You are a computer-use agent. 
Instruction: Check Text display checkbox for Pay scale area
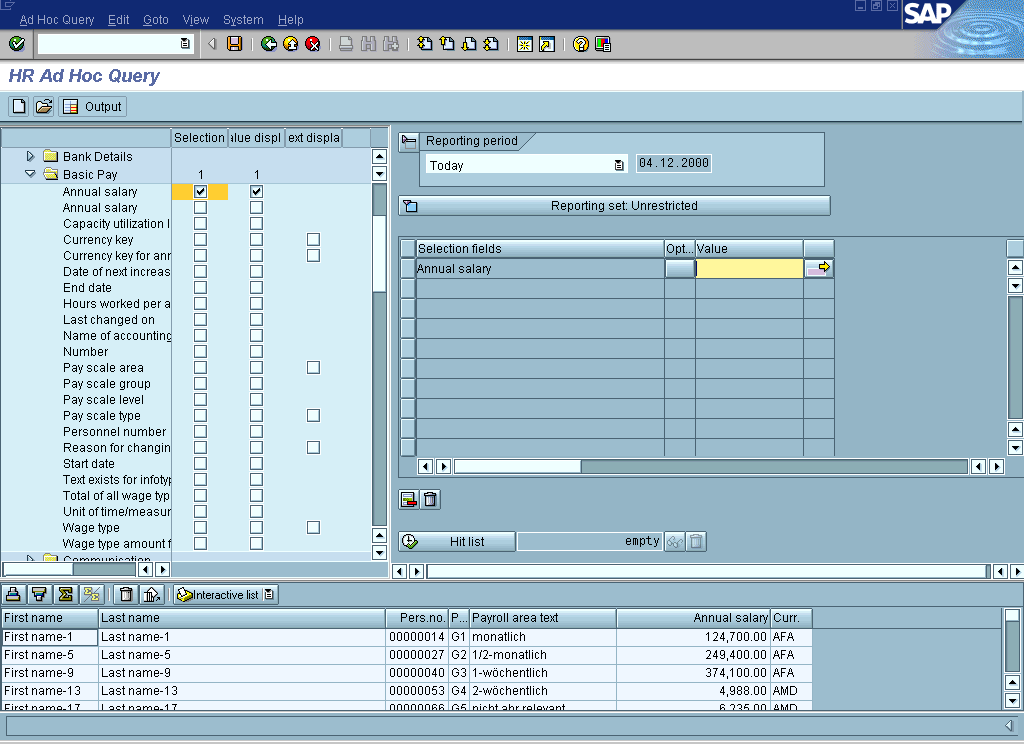click(x=313, y=368)
